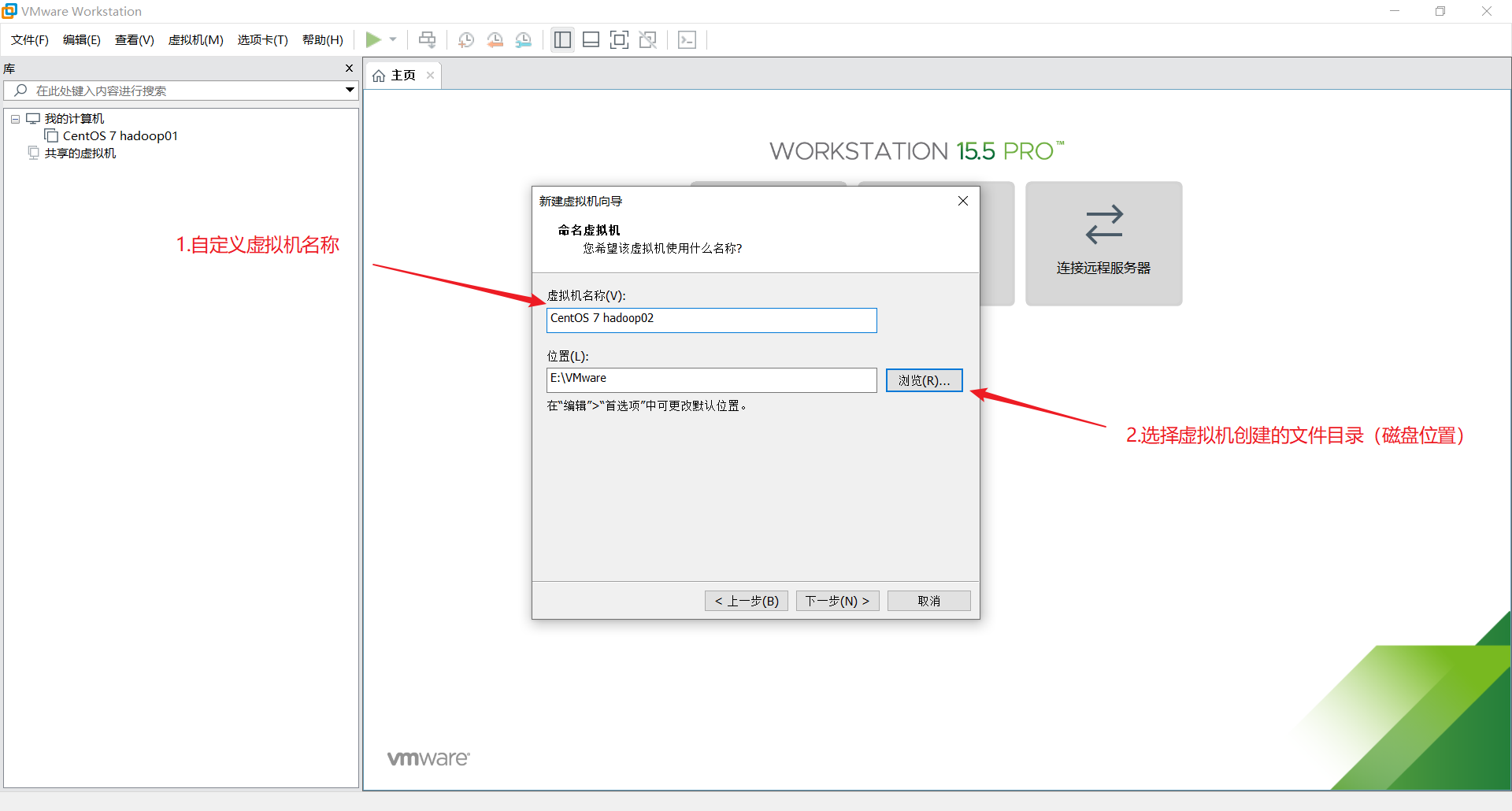Open the 虚拟机(M) menu
The image size is (1512, 811).
(x=196, y=39)
